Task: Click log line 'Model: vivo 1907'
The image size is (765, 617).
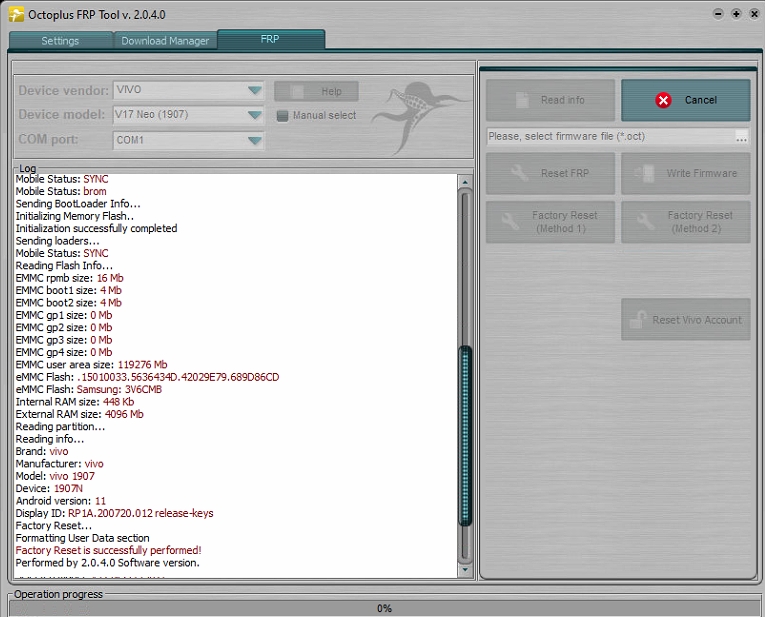Action: tap(55, 476)
